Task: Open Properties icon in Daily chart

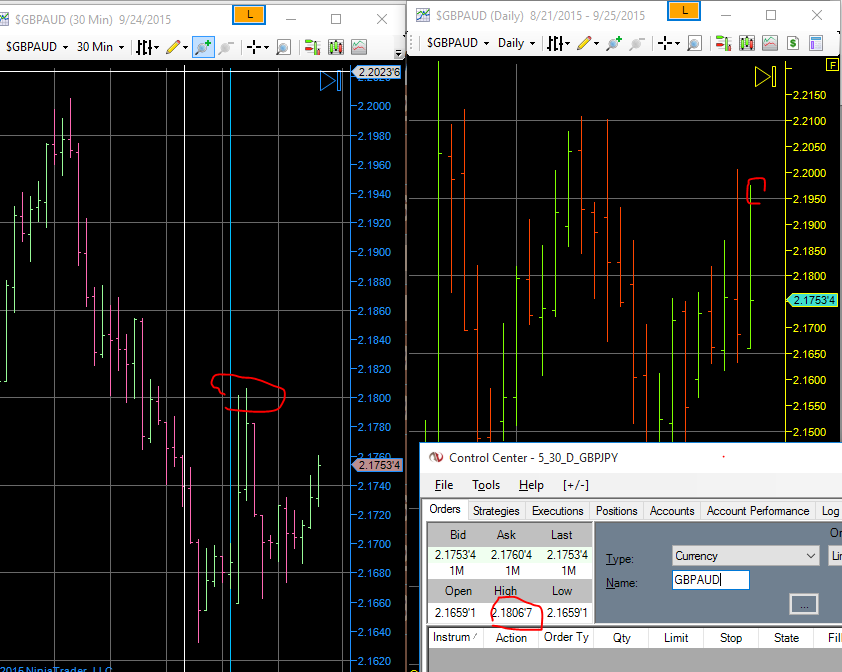Action: (816, 43)
